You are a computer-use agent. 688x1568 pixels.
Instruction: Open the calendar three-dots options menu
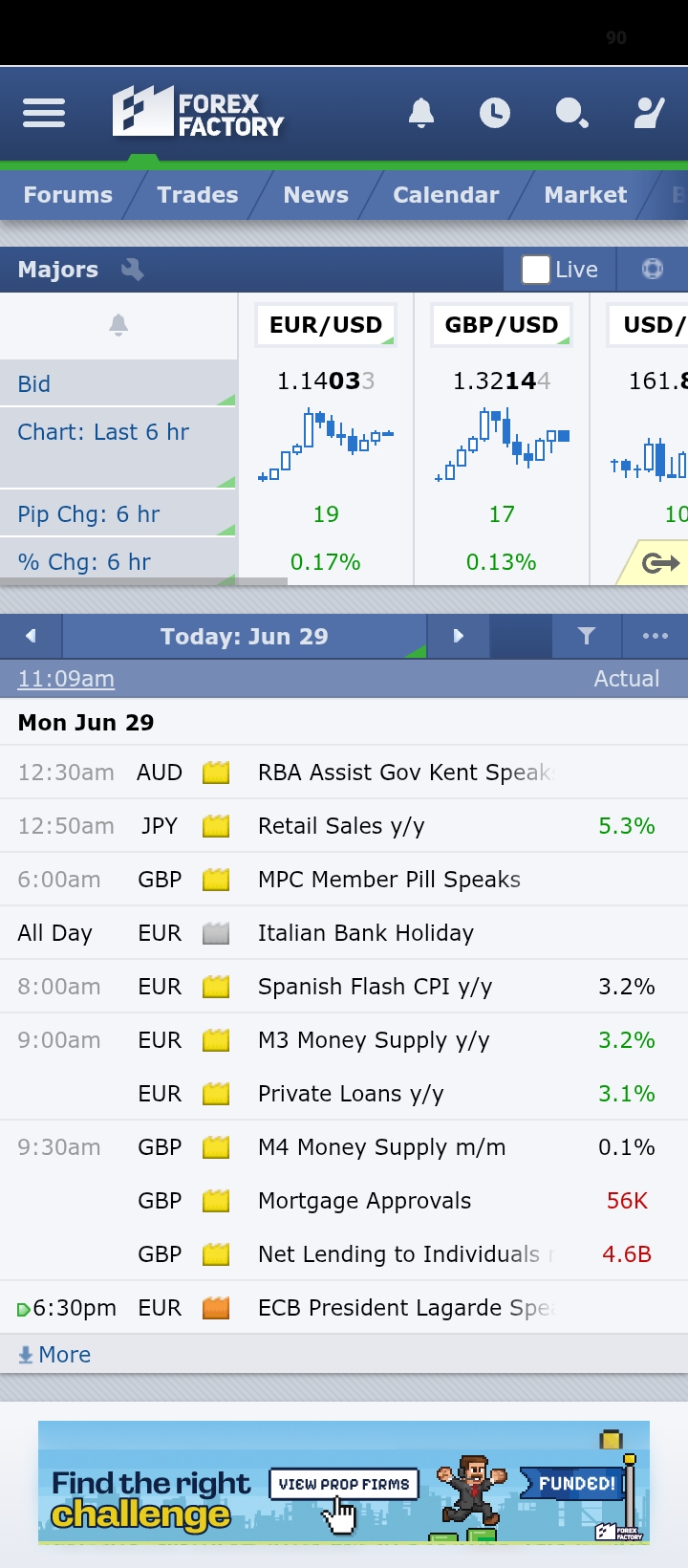[x=656, y=636]
